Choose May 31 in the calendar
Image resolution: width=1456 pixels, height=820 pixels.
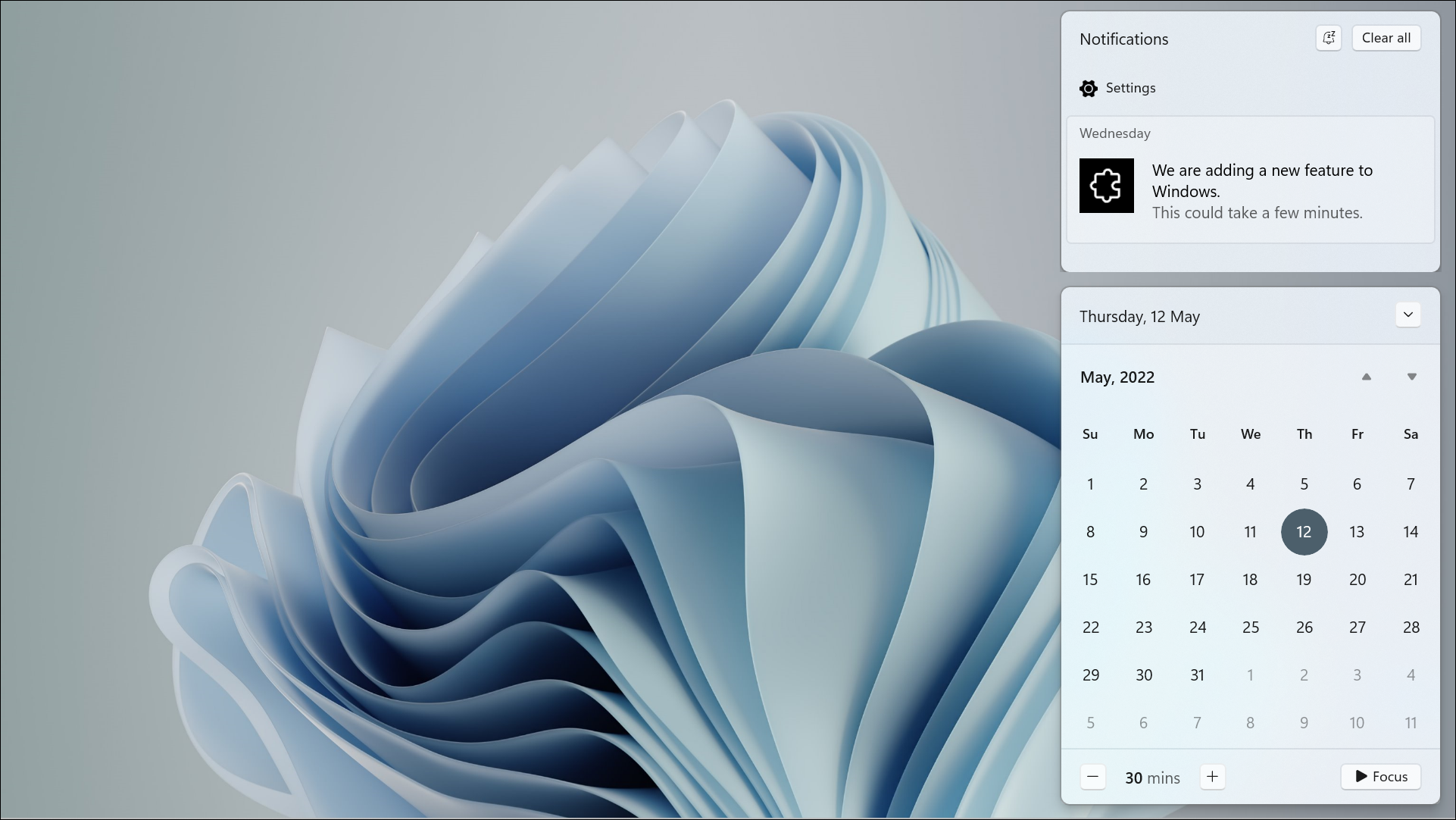coord(1197,675)
